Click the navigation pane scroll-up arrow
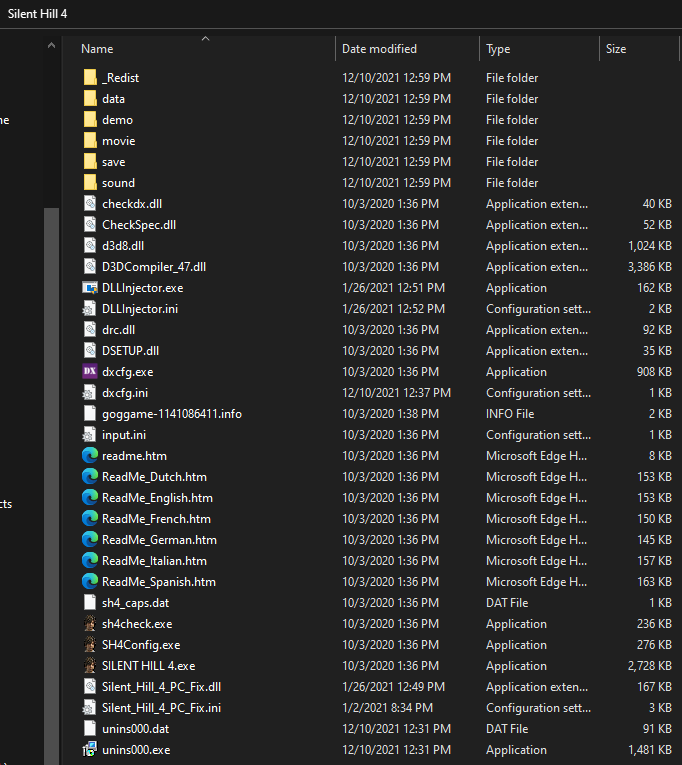This screenshot has height=765, width=682. click(51, 46)
